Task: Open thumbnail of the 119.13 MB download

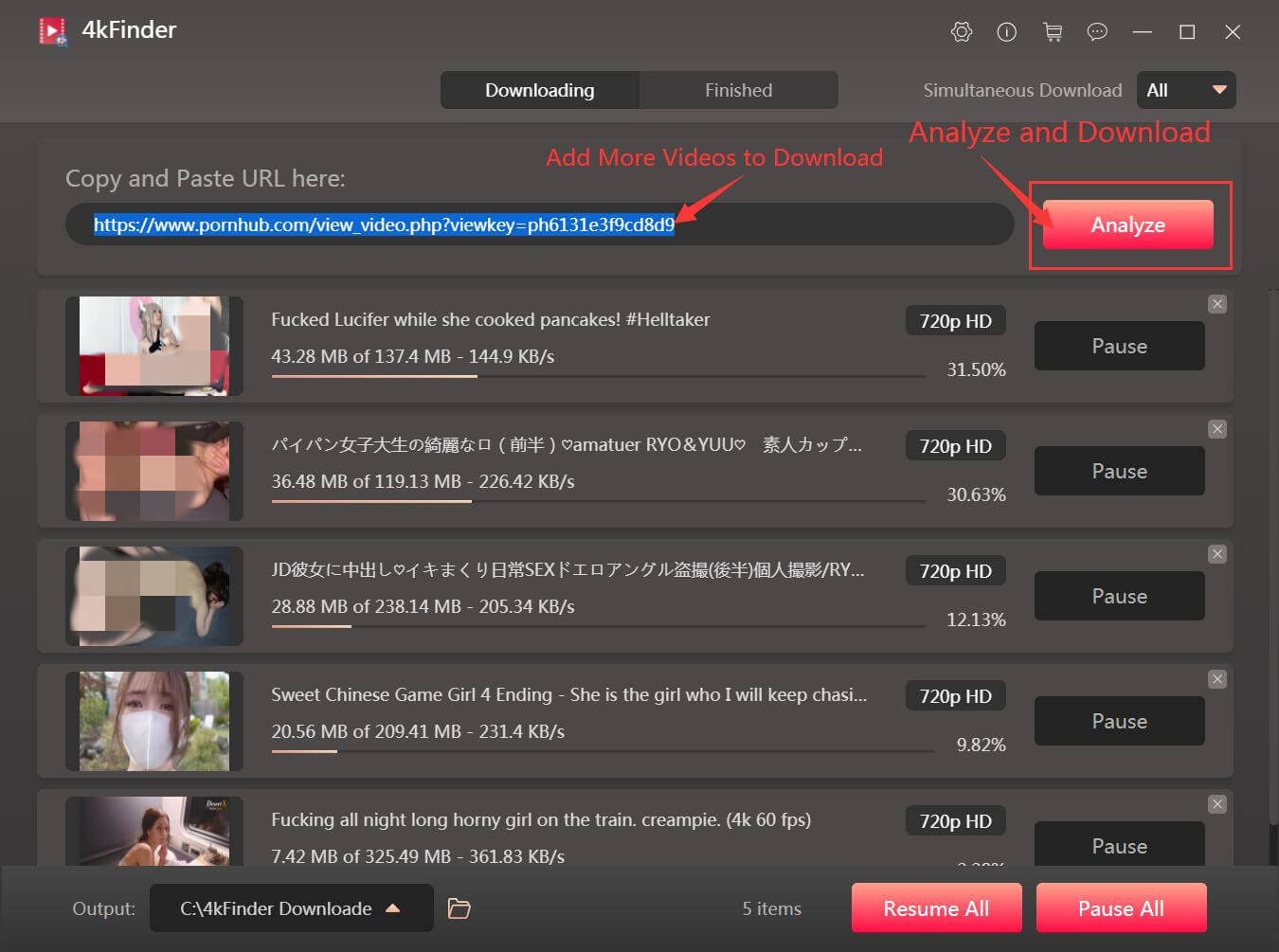Action: coord(154,471)
